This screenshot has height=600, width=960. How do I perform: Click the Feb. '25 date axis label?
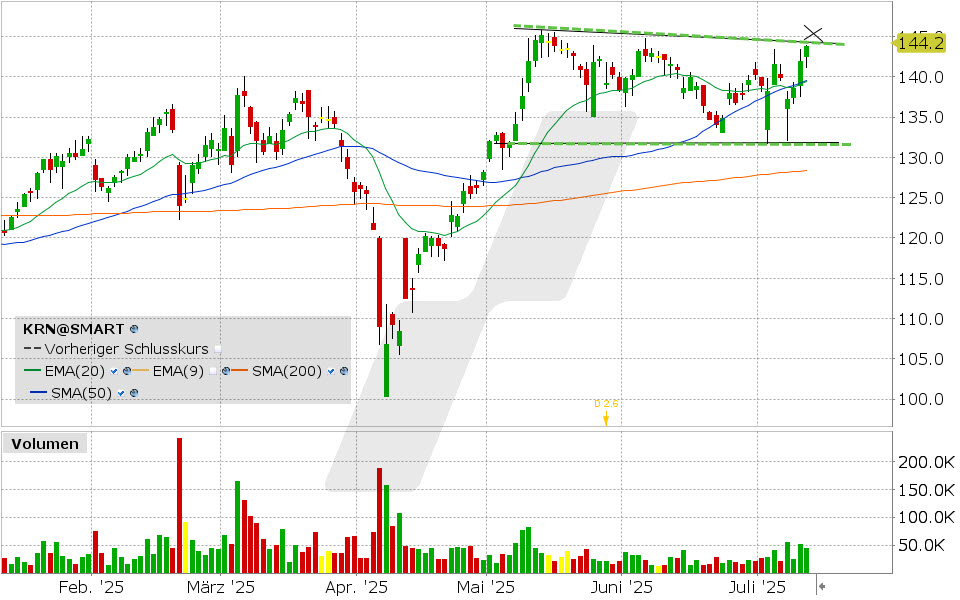click(x=91, y=587)
